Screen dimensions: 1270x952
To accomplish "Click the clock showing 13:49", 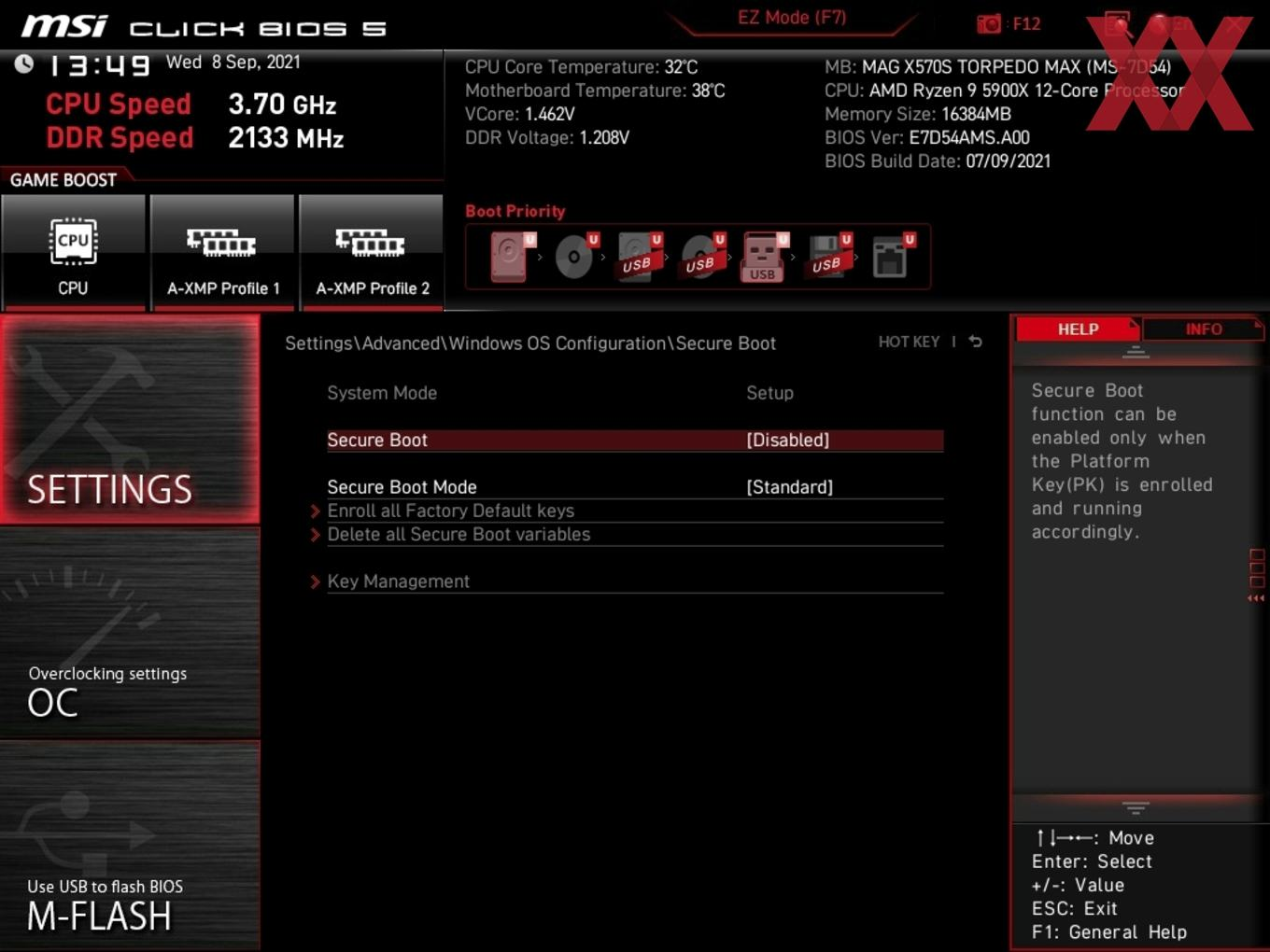I will (99, 65).
